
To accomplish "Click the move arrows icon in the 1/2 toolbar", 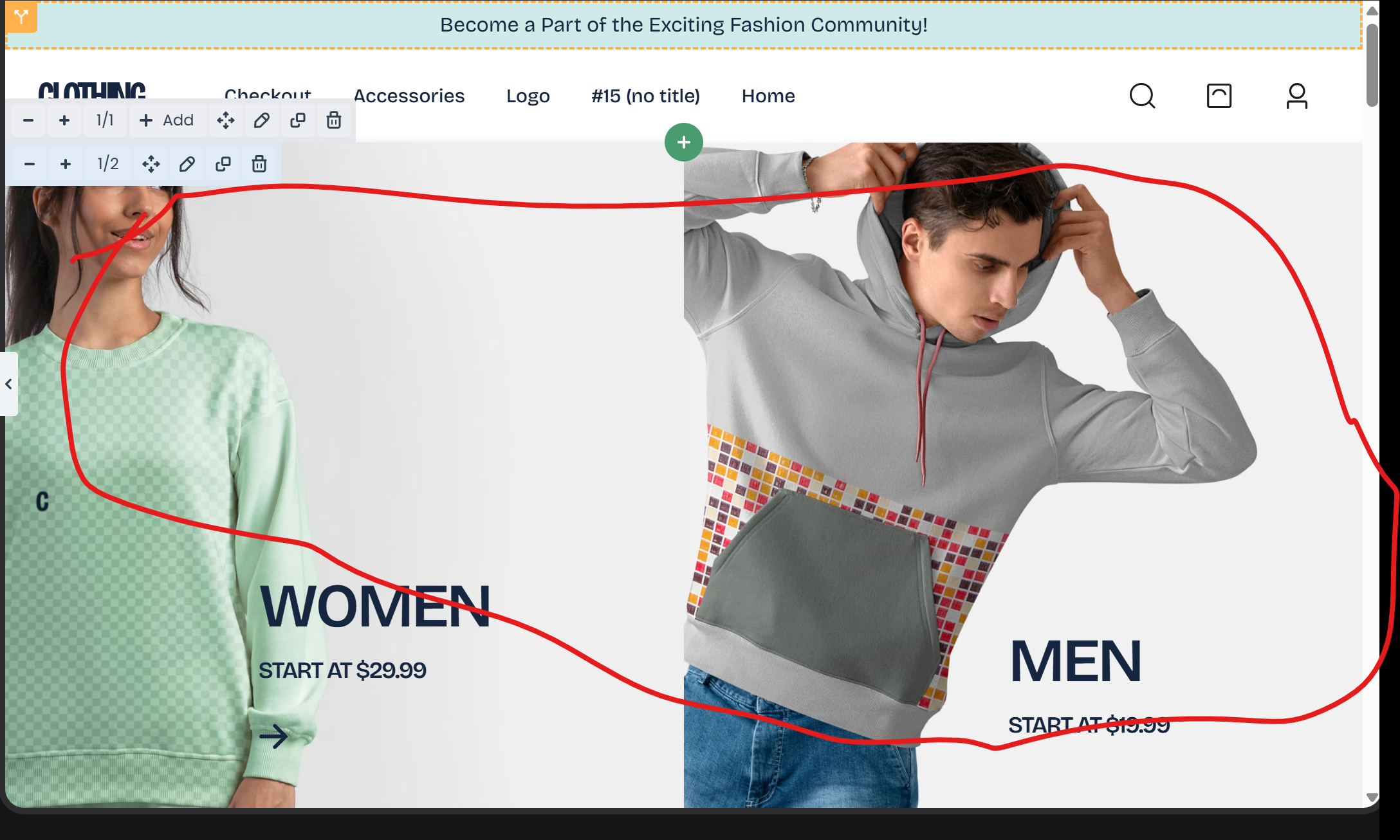I will (x=151, y=164).
